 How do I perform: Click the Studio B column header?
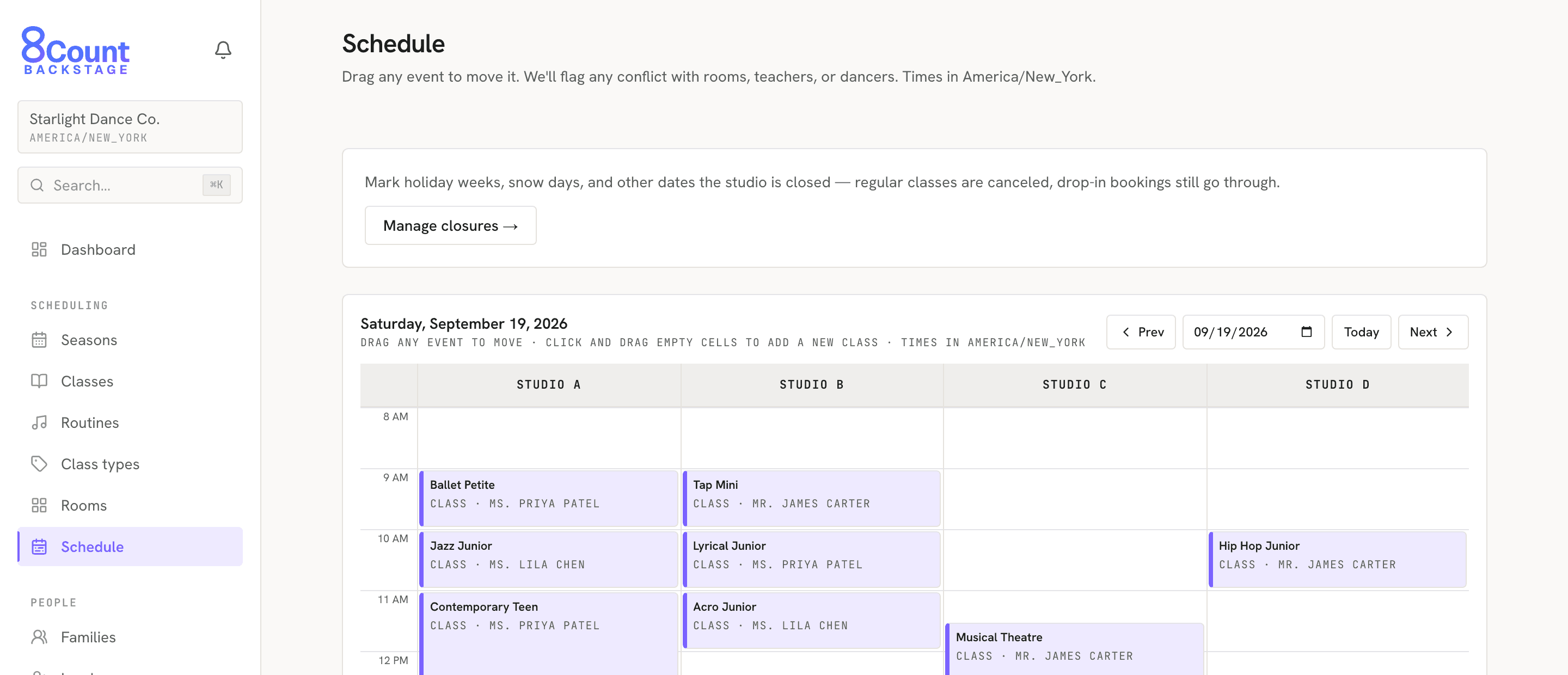tap(811, 385)
